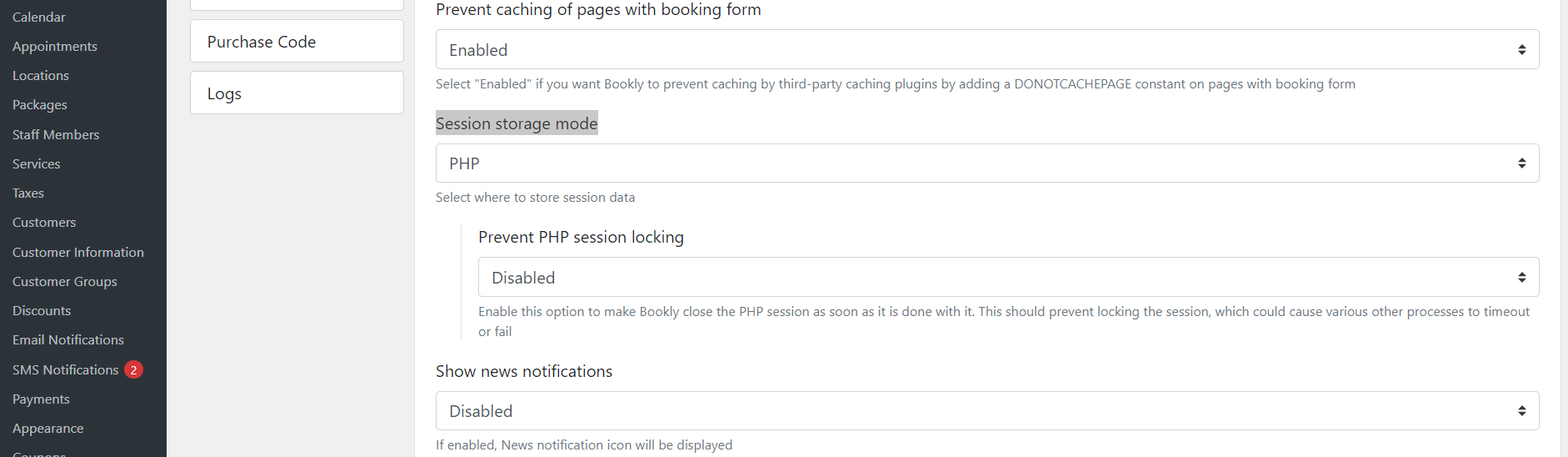This screenshot has width=1568, height=457.
Task: Select Staff Members in the sidebar
Action: (56, 134)
